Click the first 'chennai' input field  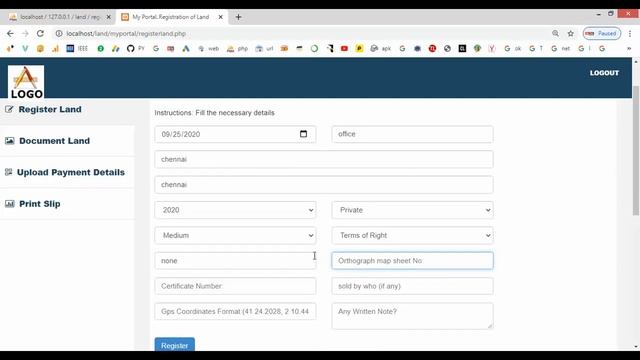coord(324,159)
